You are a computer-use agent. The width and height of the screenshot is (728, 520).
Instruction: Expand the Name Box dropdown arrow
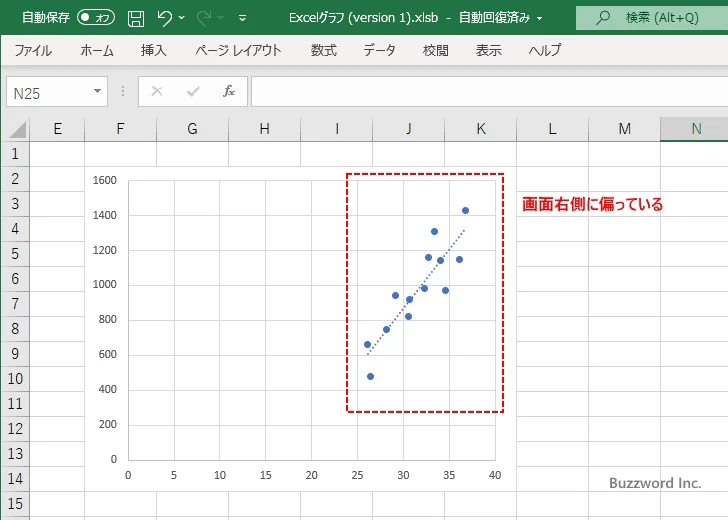pos(98,92)
